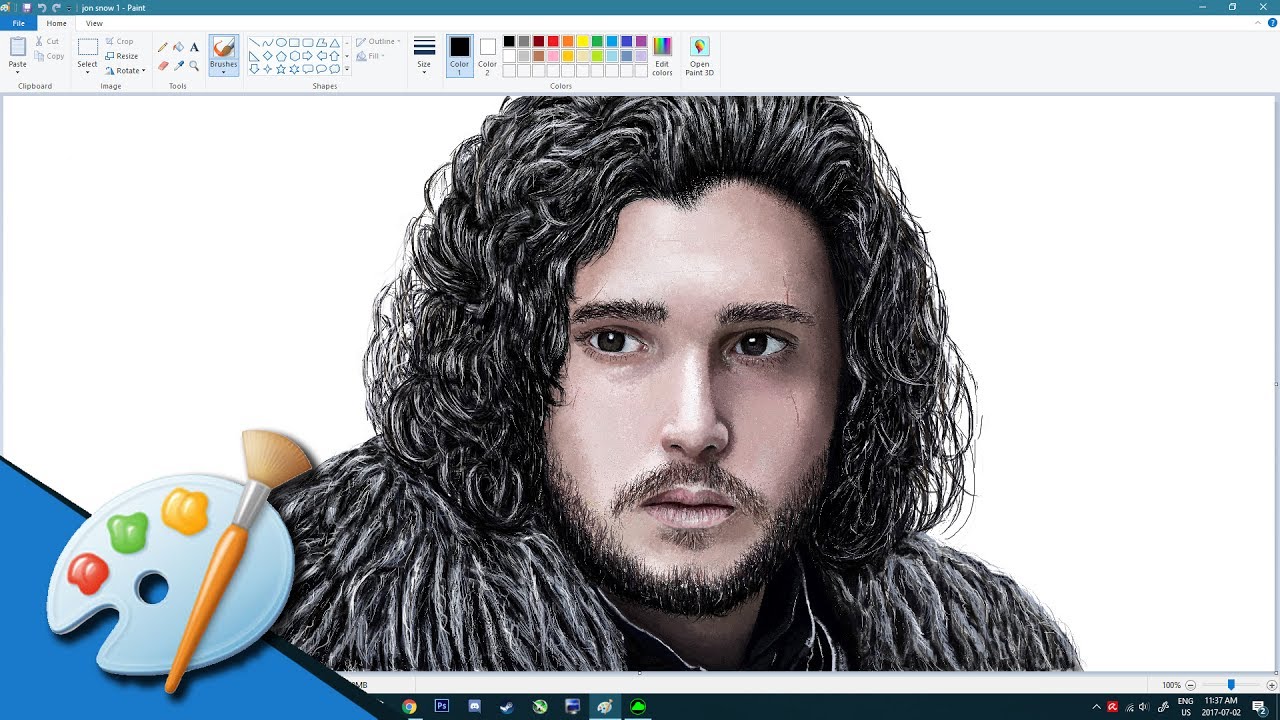
Task: Pick the purple color swatch
Action: point(641,41)
